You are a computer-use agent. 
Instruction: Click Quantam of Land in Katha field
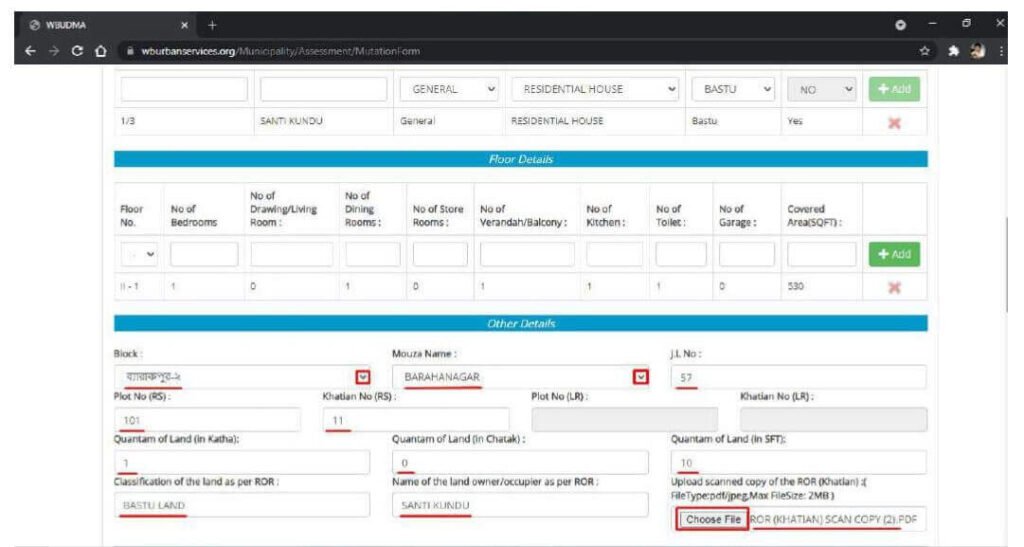pos(242,462)
